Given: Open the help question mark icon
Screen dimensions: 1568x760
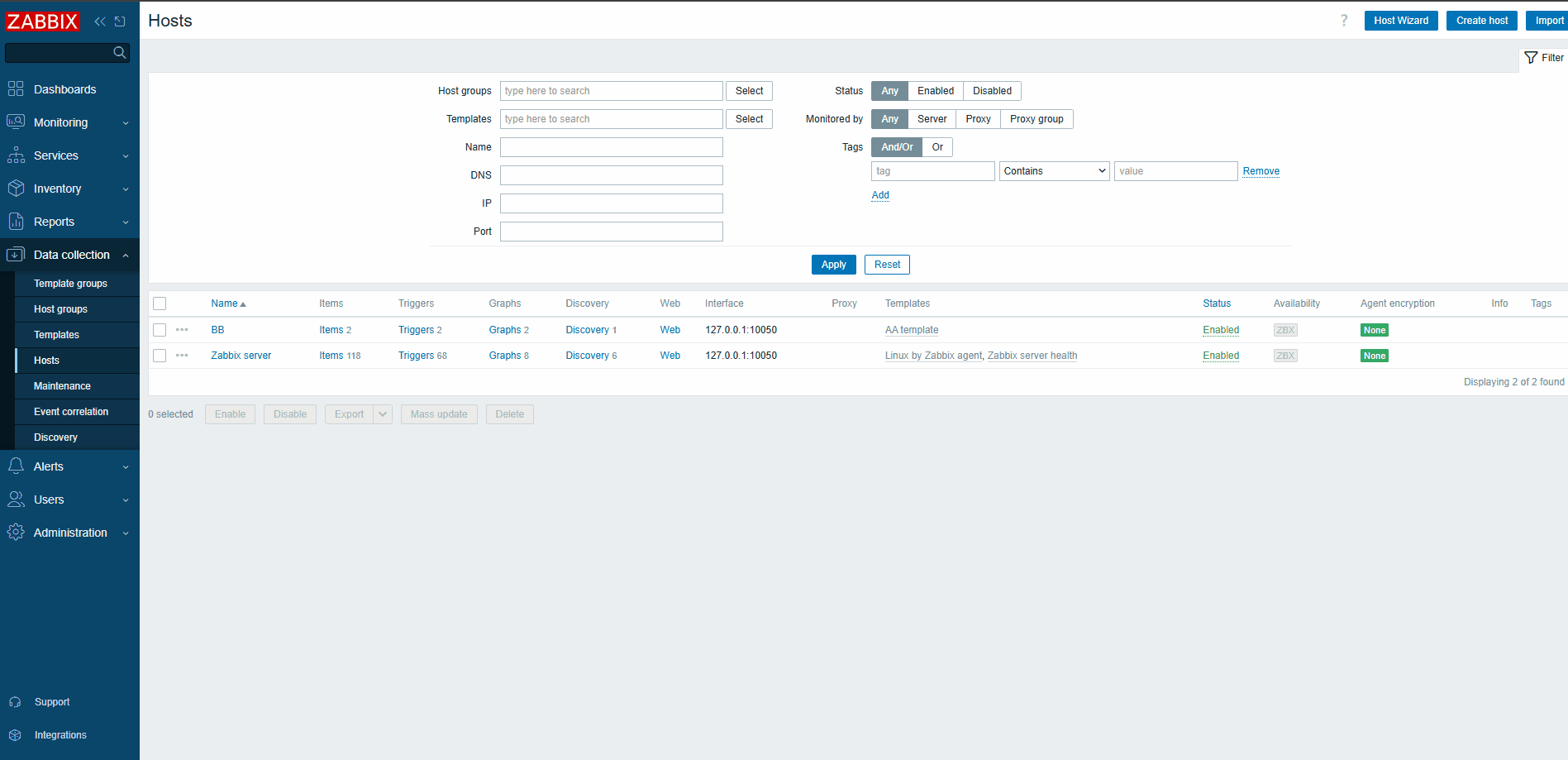Looking at the screenshot, I should [1344, 21].
